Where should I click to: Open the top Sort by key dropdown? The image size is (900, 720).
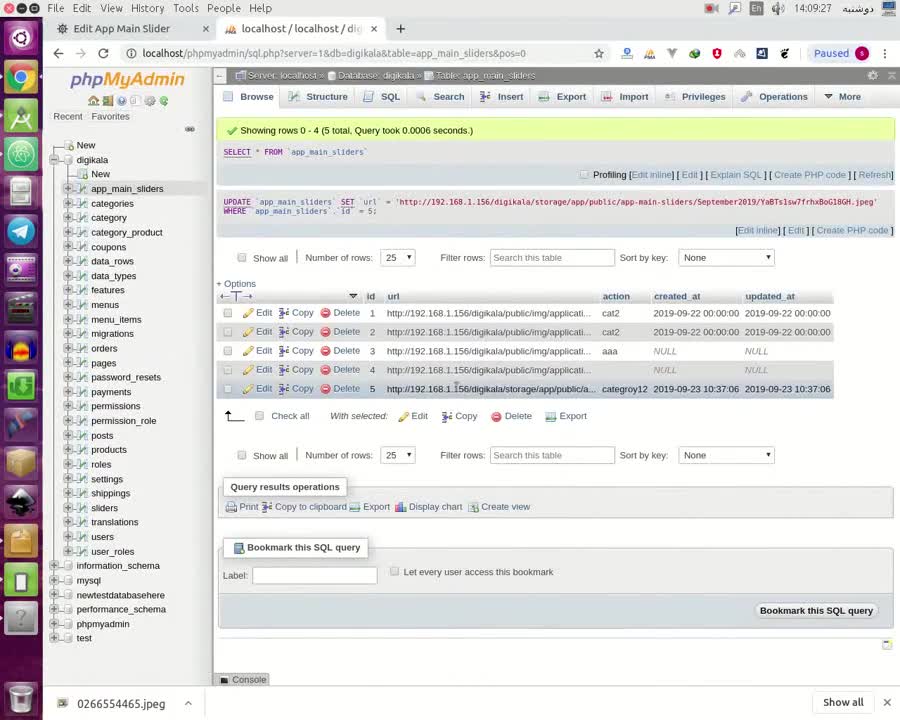pos(726,258)
